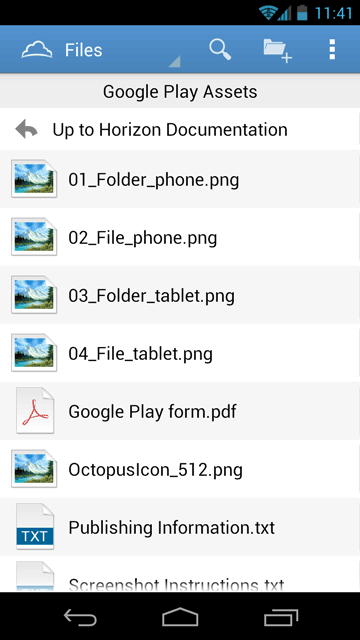This screenshot has height=640, width=360.
Task: Open thumbnail of 04_File_tablet.png
Action: 34,353
